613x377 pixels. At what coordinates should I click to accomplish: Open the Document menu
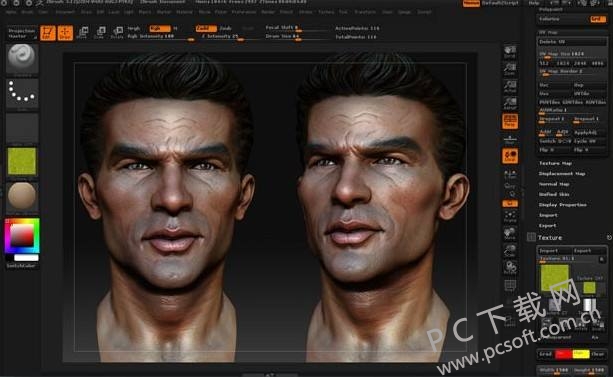[x=65, y=12]
